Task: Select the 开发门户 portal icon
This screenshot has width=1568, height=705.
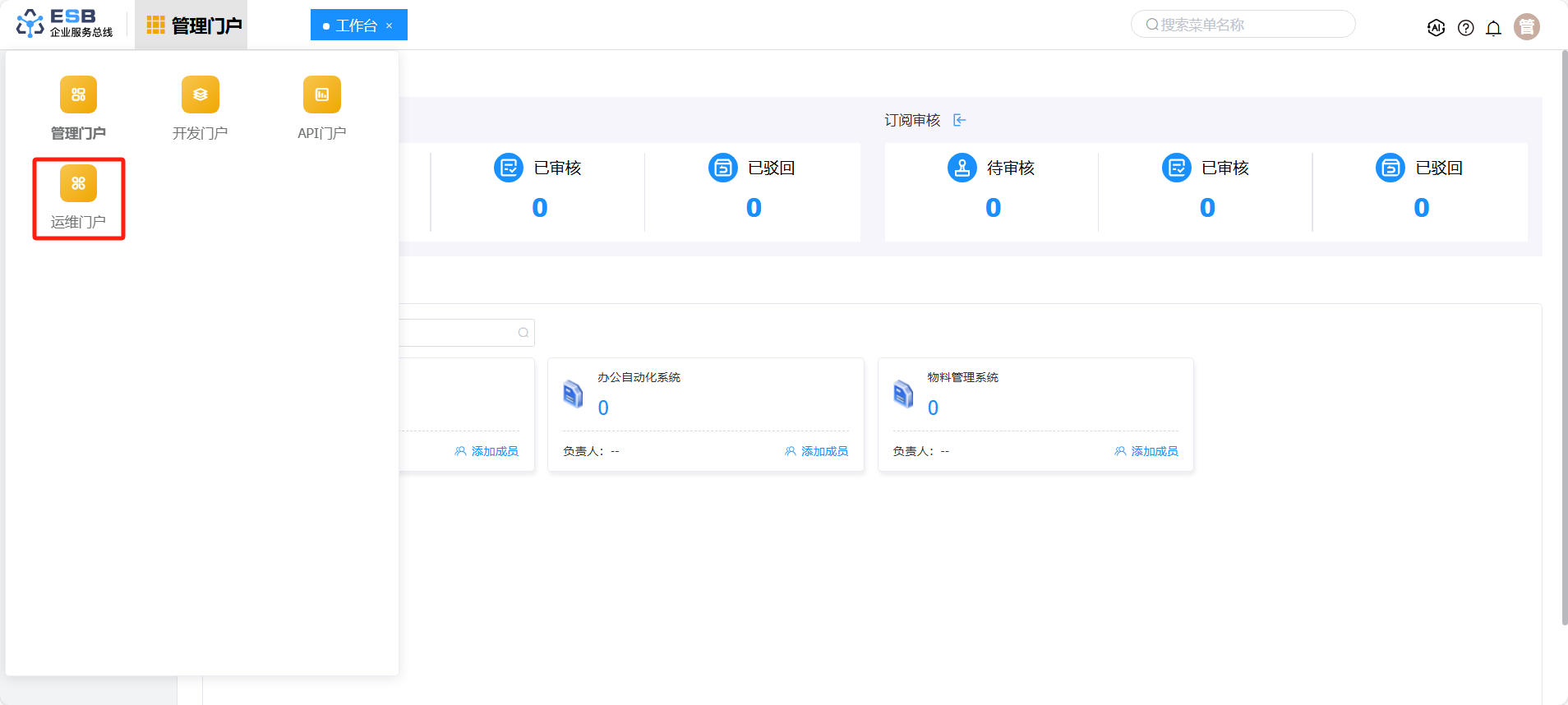Action: coord(200,95)
